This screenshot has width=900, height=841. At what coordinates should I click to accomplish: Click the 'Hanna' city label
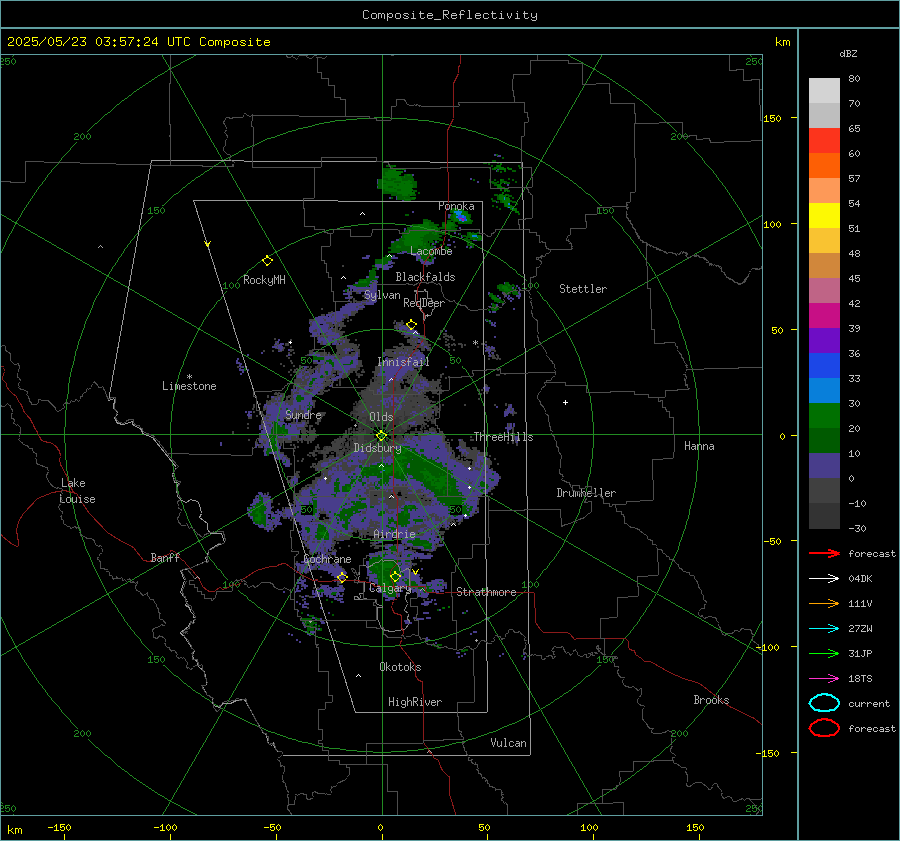699,446
